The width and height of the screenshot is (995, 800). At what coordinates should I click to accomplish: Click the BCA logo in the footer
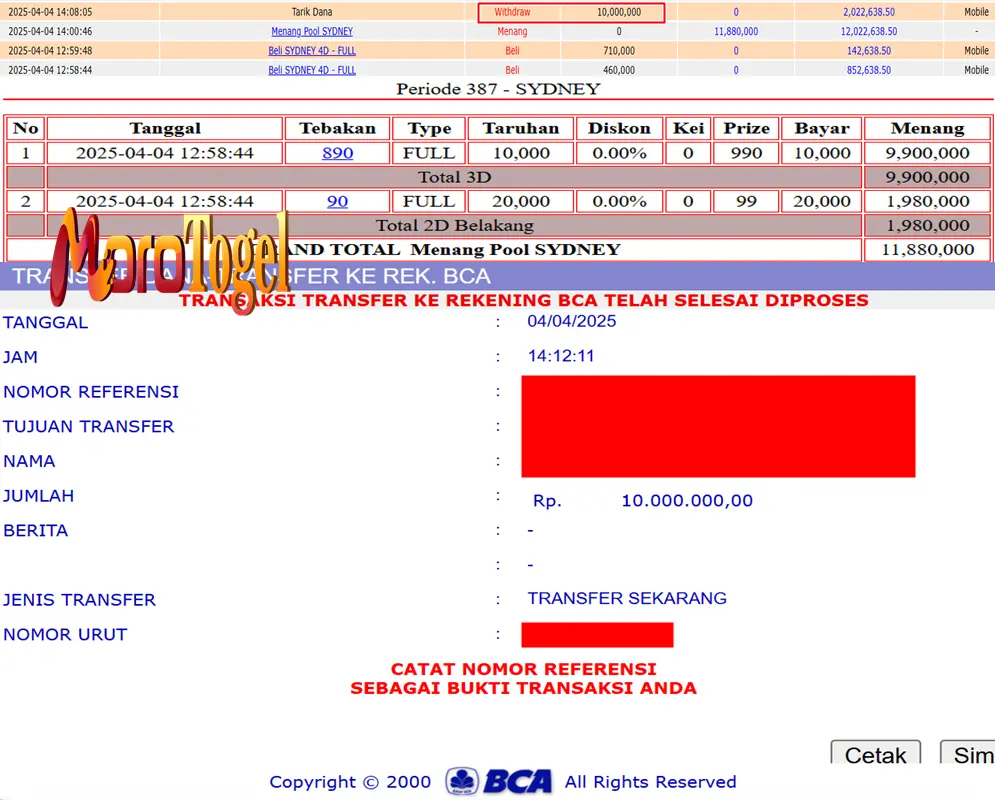point(499,782)
